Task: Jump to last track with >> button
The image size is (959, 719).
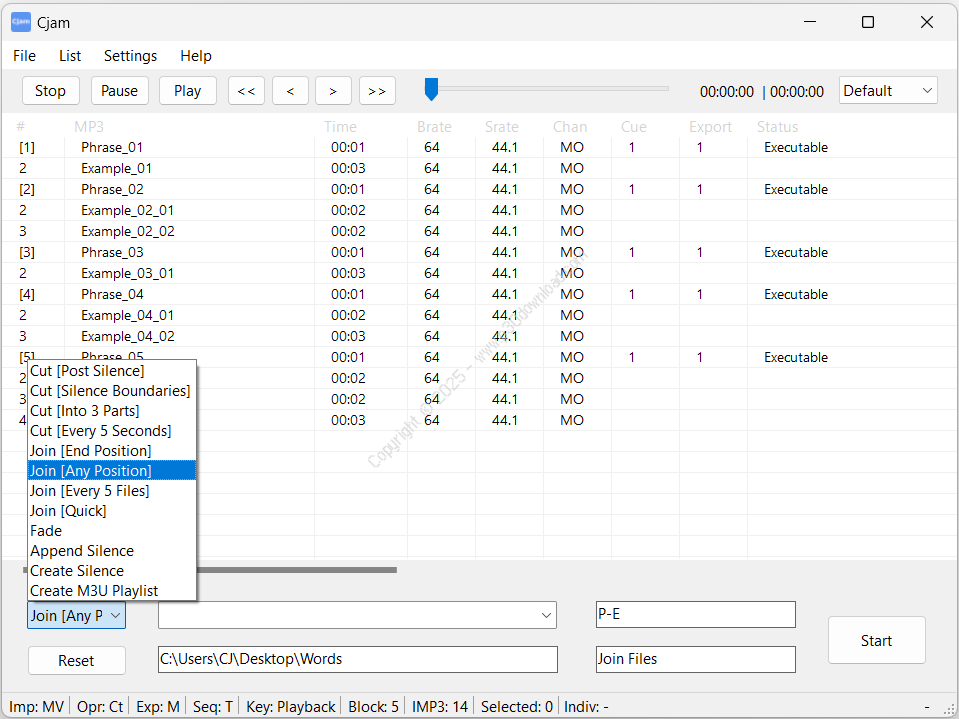Action: (377, 91)
